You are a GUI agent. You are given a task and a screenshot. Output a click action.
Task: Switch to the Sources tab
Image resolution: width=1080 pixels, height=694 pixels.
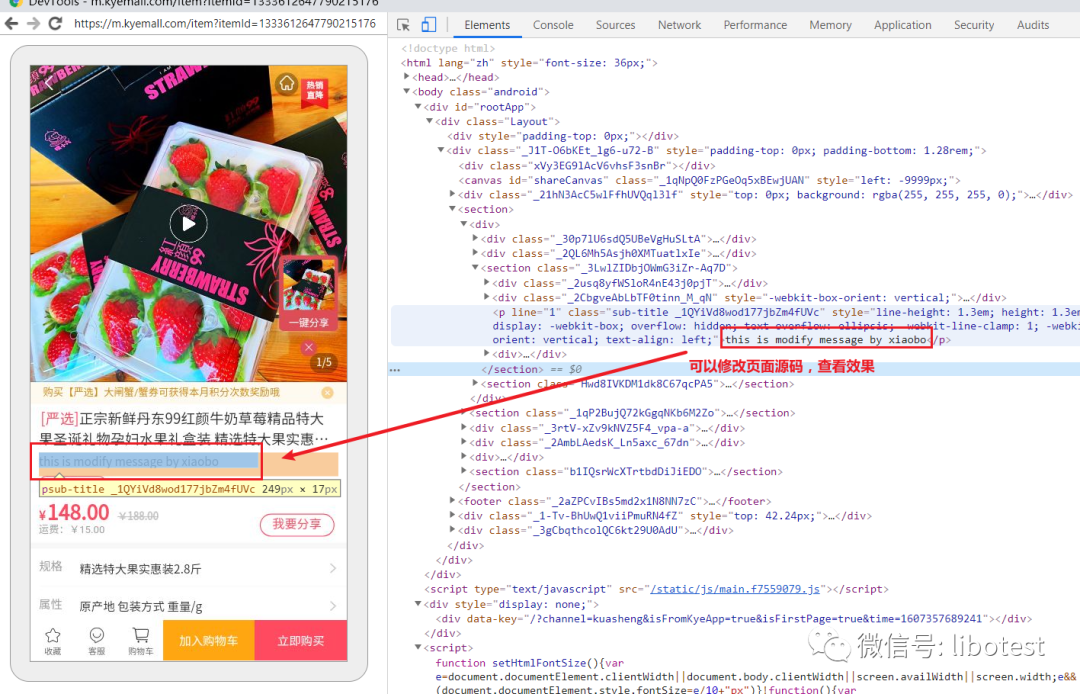click(x=615, y=25)
